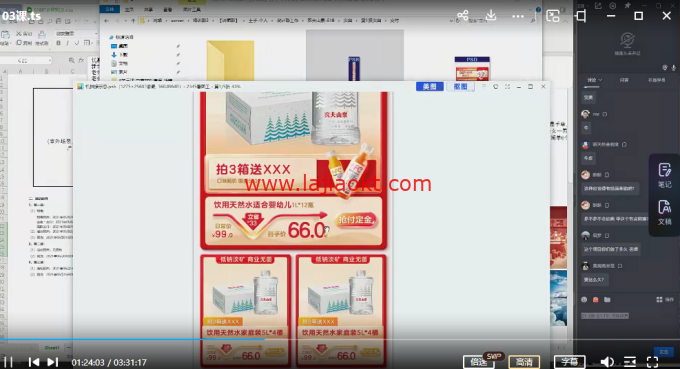Share the video via share icon
Screen dimensions: 680x369
463,16
